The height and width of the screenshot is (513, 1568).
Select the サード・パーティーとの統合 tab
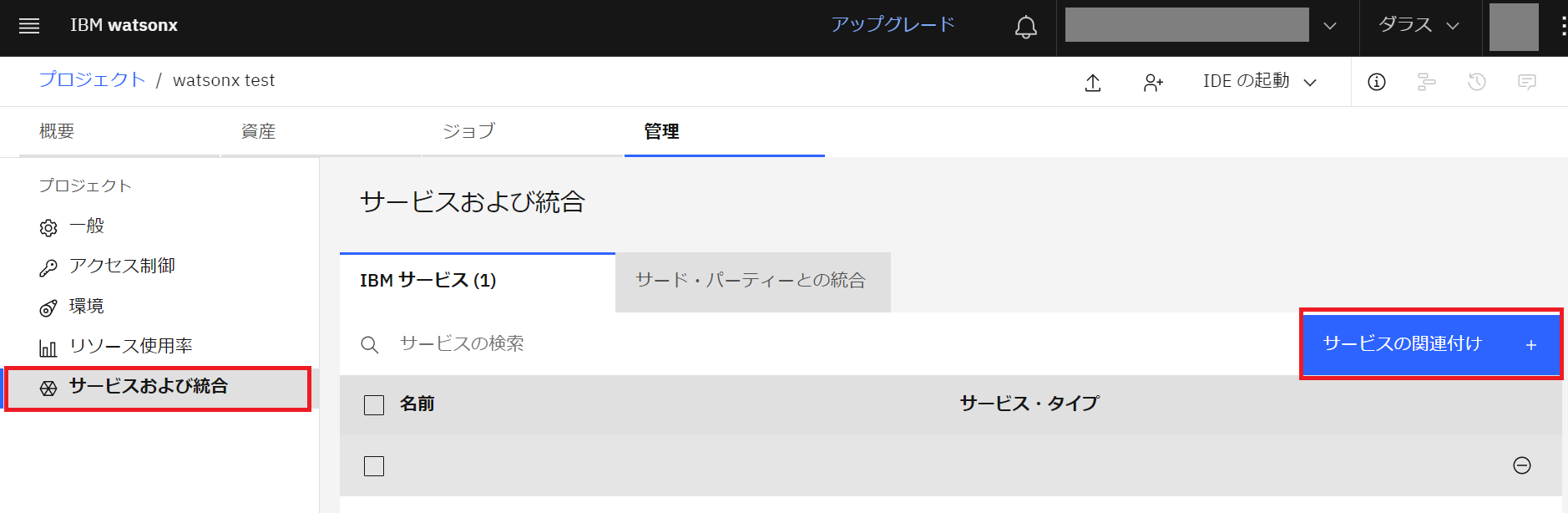(x=751, y=281)
